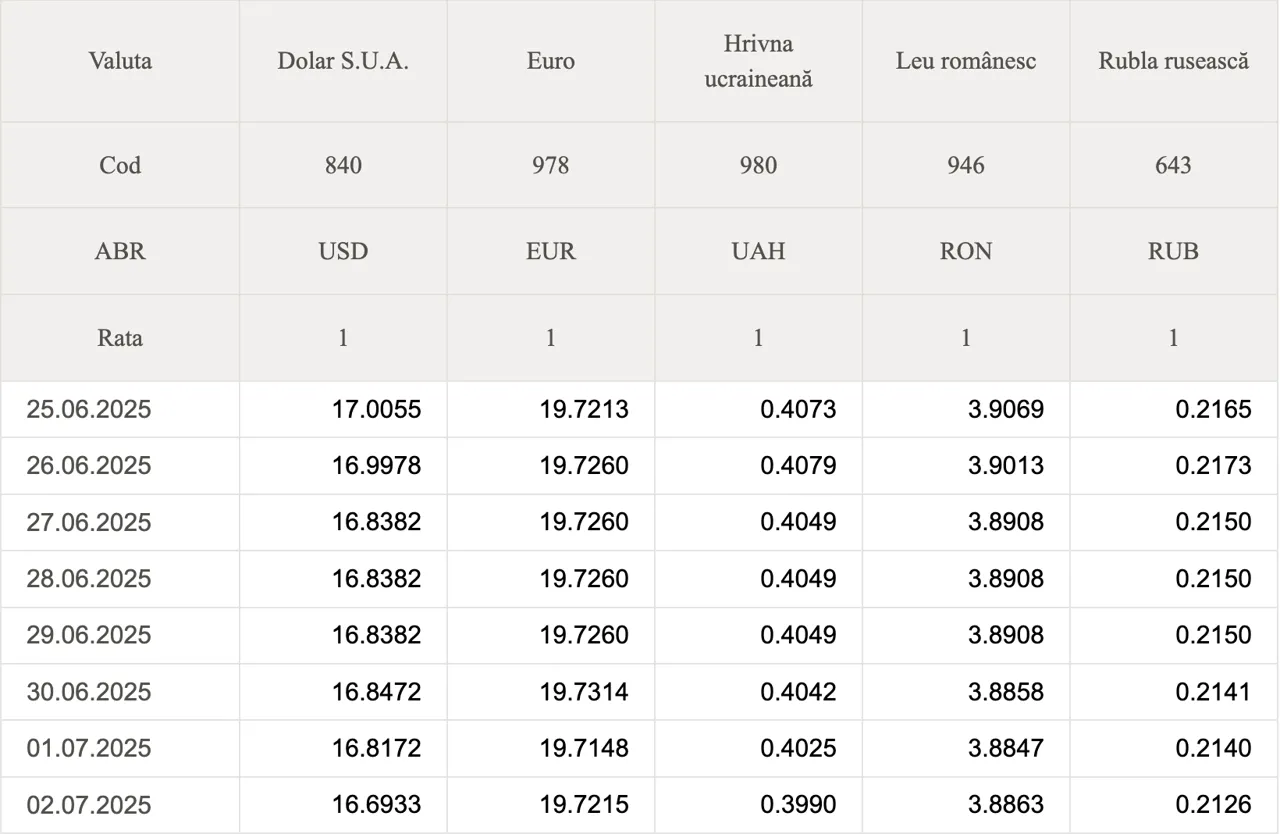Click the RON abbreviation cell
The width and height of the screenshot is (1280, 834).
966,251
